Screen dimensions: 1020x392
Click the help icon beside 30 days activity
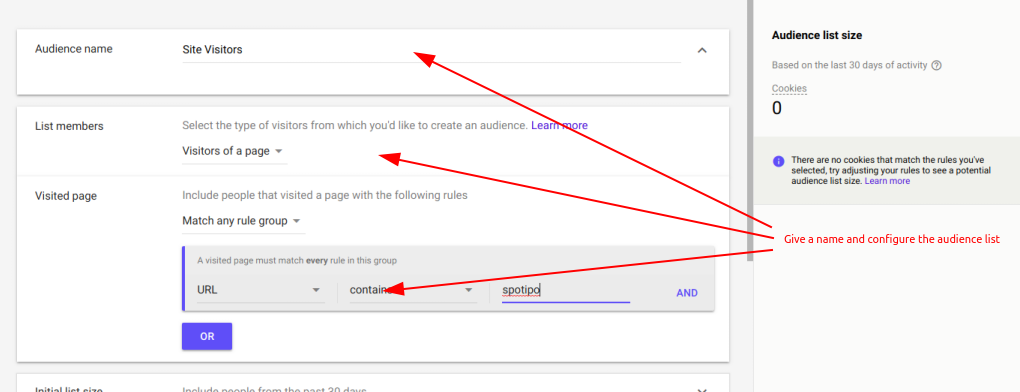(937, 66)
